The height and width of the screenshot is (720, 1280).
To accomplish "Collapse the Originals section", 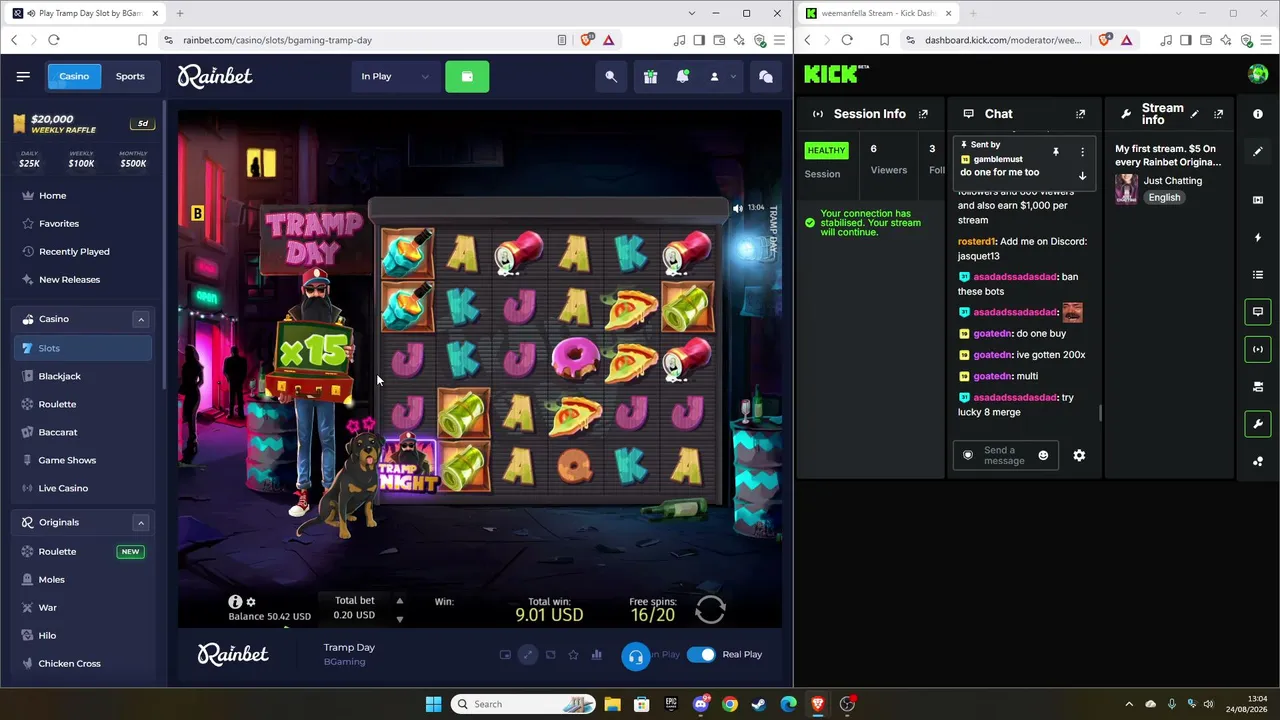I will point(141,522).
